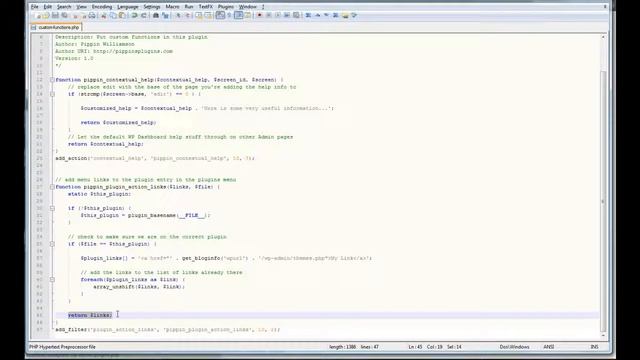Click the Zoom In toolbar icon
The height and width of the screenshot is (360, 640).
178,16
